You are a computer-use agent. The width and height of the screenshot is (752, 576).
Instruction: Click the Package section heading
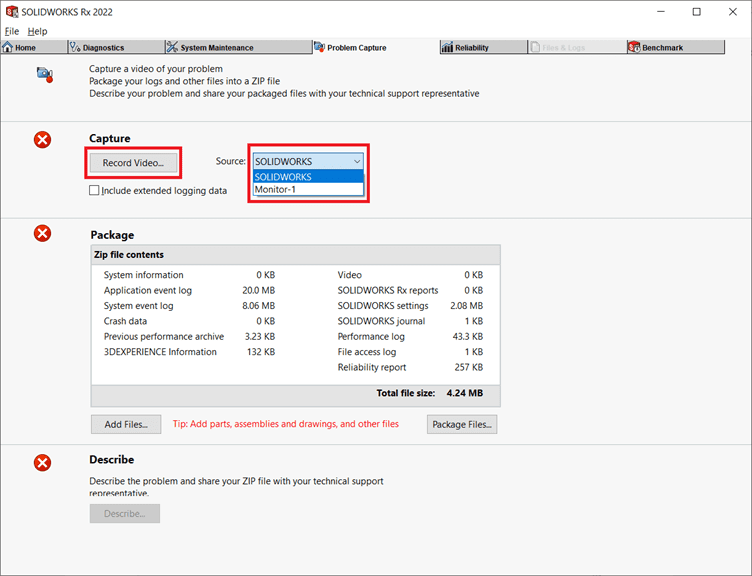[112, 235]
